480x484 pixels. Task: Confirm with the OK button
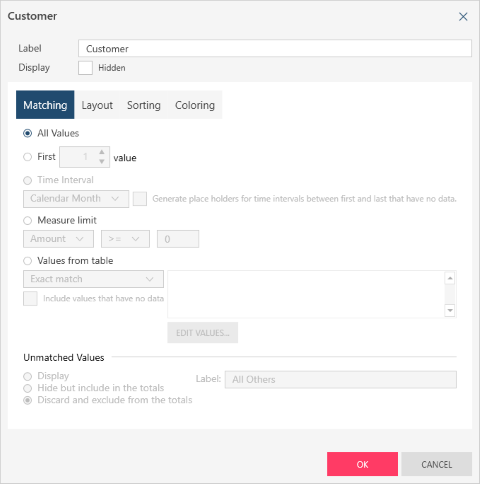[362, 464]
